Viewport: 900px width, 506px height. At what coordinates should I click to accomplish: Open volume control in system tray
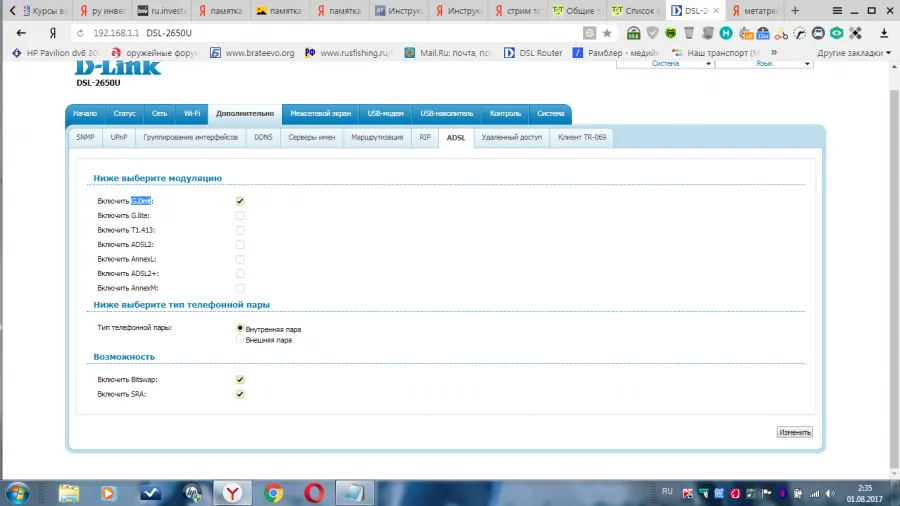pyautogui.click(x=831, y=493)
